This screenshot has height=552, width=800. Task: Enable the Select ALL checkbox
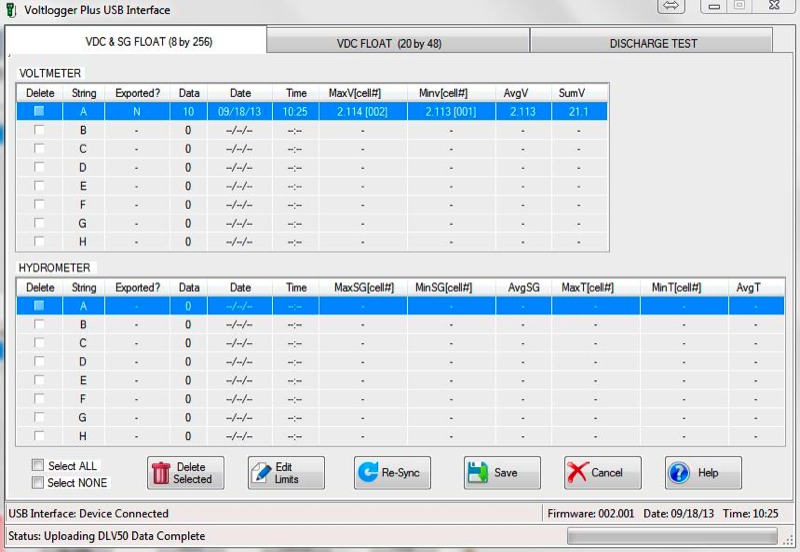pyautogui.click(x=38, y=465)
